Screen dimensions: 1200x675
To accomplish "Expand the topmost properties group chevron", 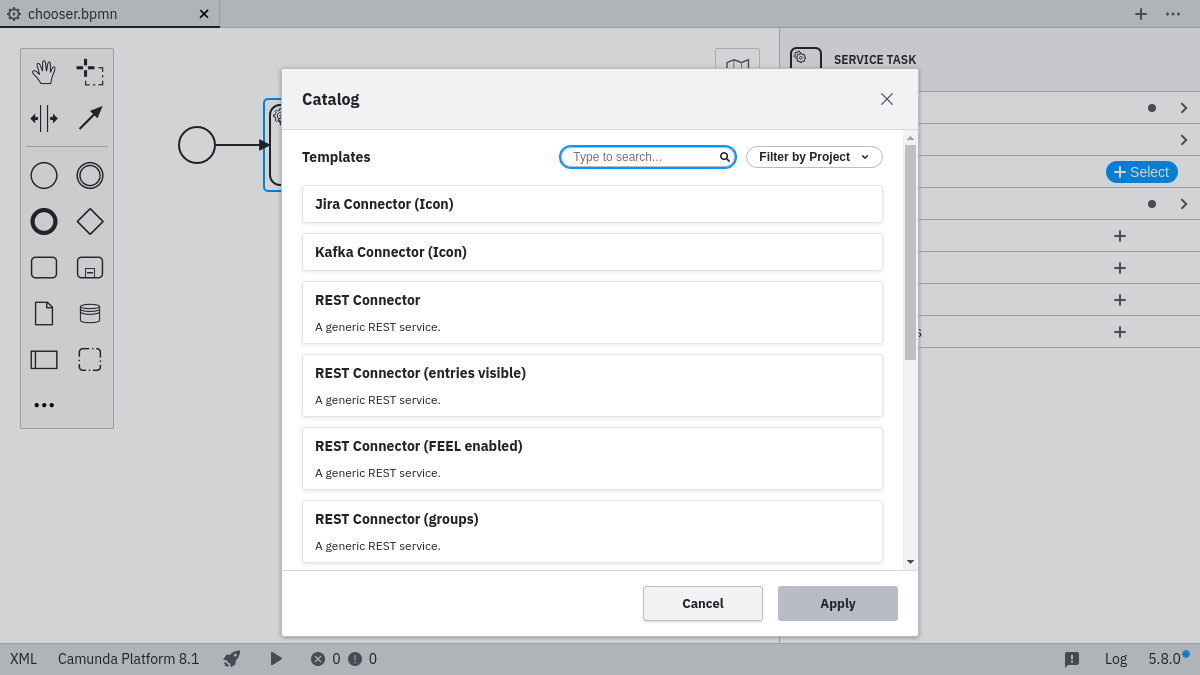I will [x=1183, y=107].
